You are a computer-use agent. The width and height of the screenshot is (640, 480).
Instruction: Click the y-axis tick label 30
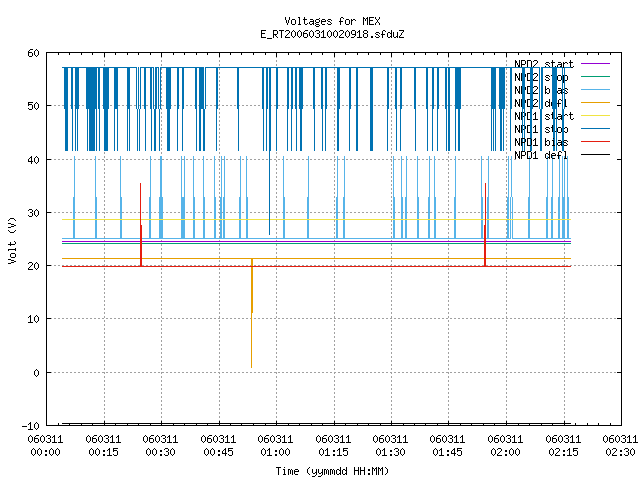(33, 213)
